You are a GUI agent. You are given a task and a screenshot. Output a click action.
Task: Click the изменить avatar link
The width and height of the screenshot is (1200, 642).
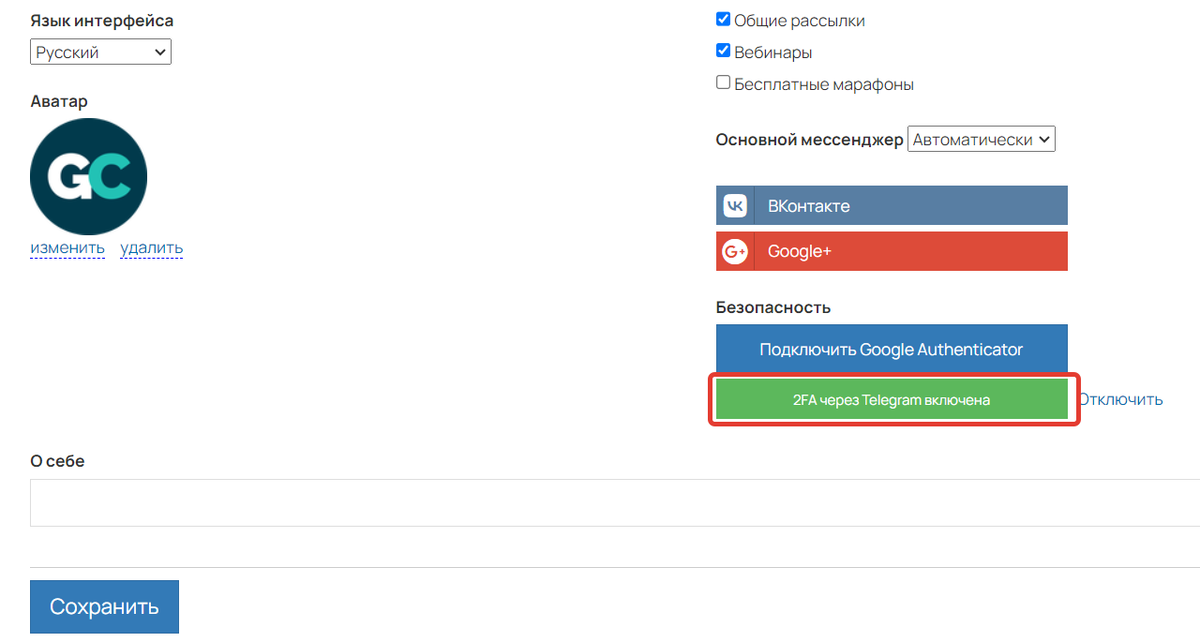coord(67,248)
